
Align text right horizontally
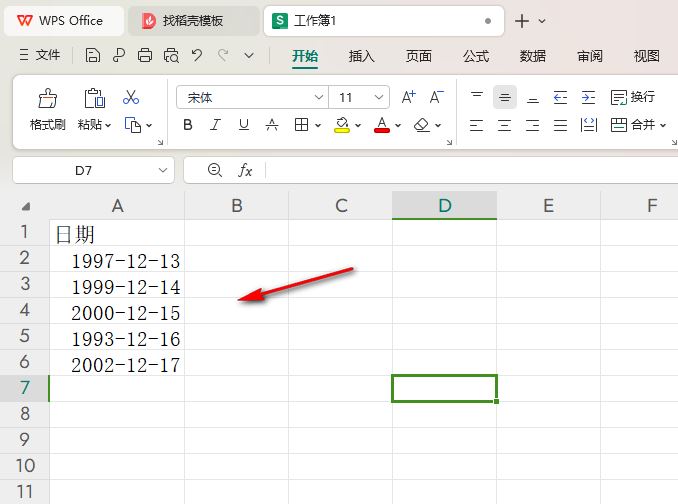coord(533,125)
